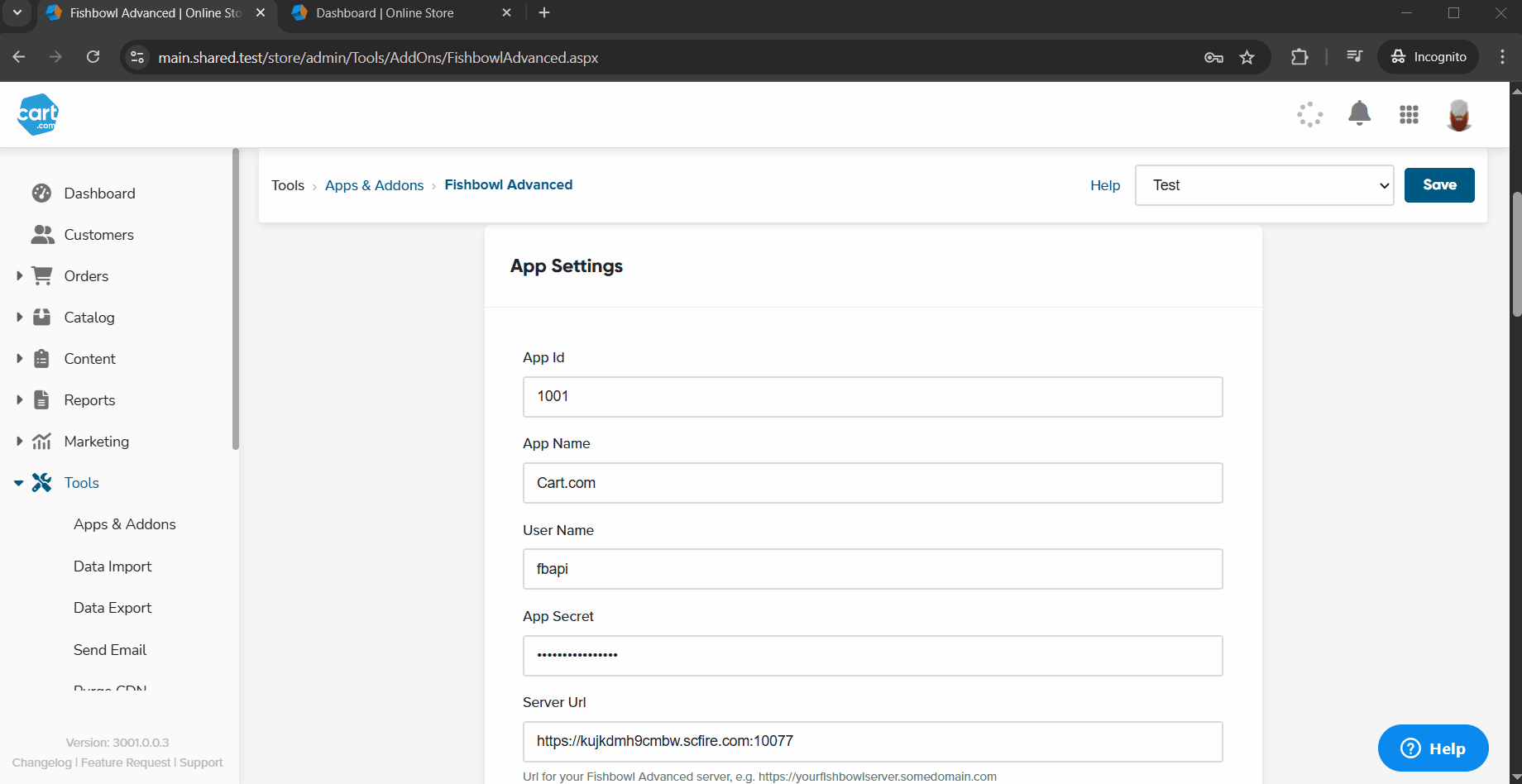Click into the App Secret field
The height and width of the screenshot is (784, 1522).
point(873,656)
